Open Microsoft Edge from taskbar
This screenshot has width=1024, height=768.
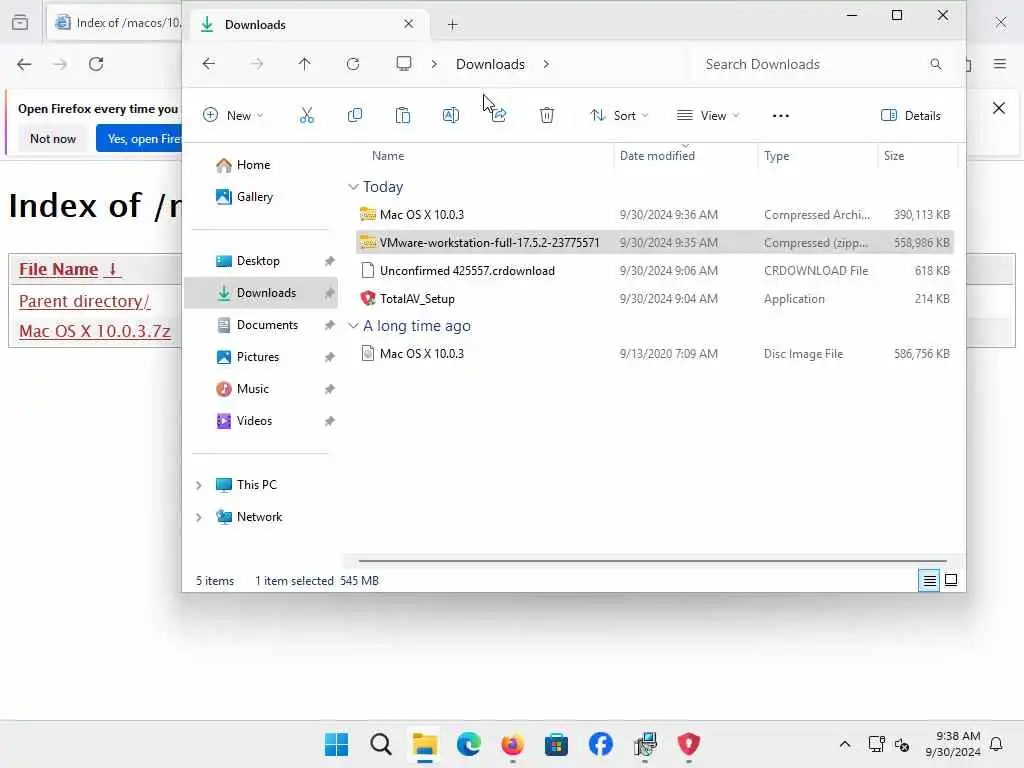pos(468,744)
